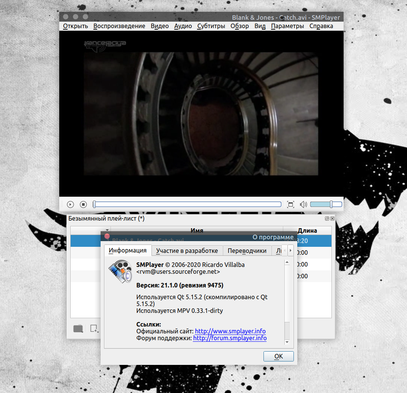Close the О программе dialog

(x=107, y=236)
